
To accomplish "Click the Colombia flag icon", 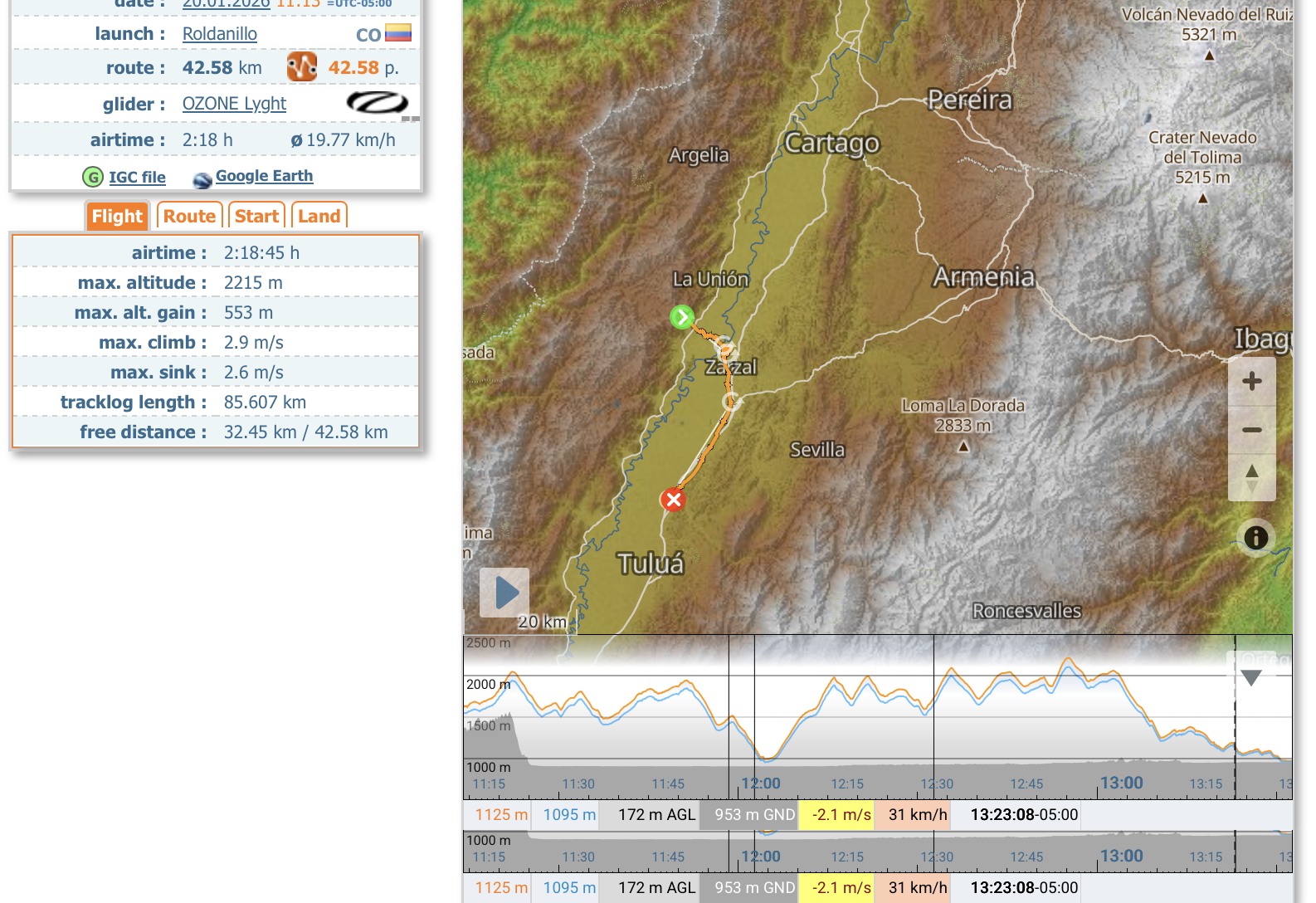I will tap(398, 33).
